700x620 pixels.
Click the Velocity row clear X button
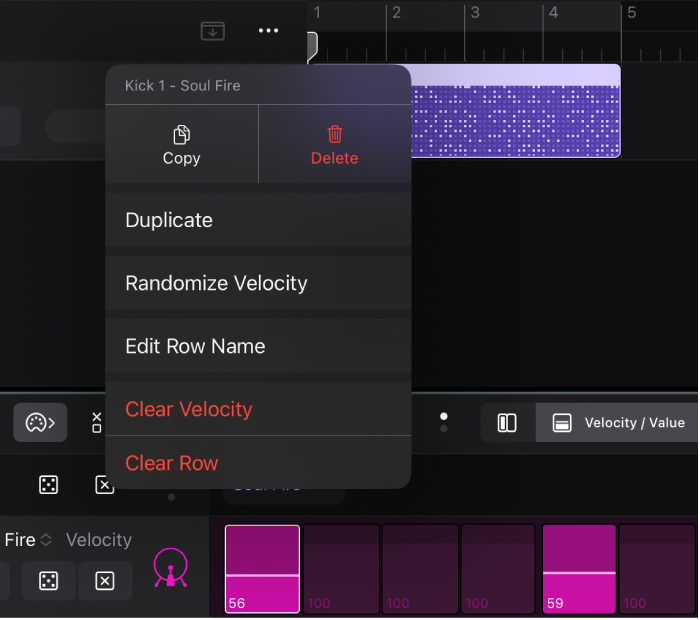click(105, 582)
